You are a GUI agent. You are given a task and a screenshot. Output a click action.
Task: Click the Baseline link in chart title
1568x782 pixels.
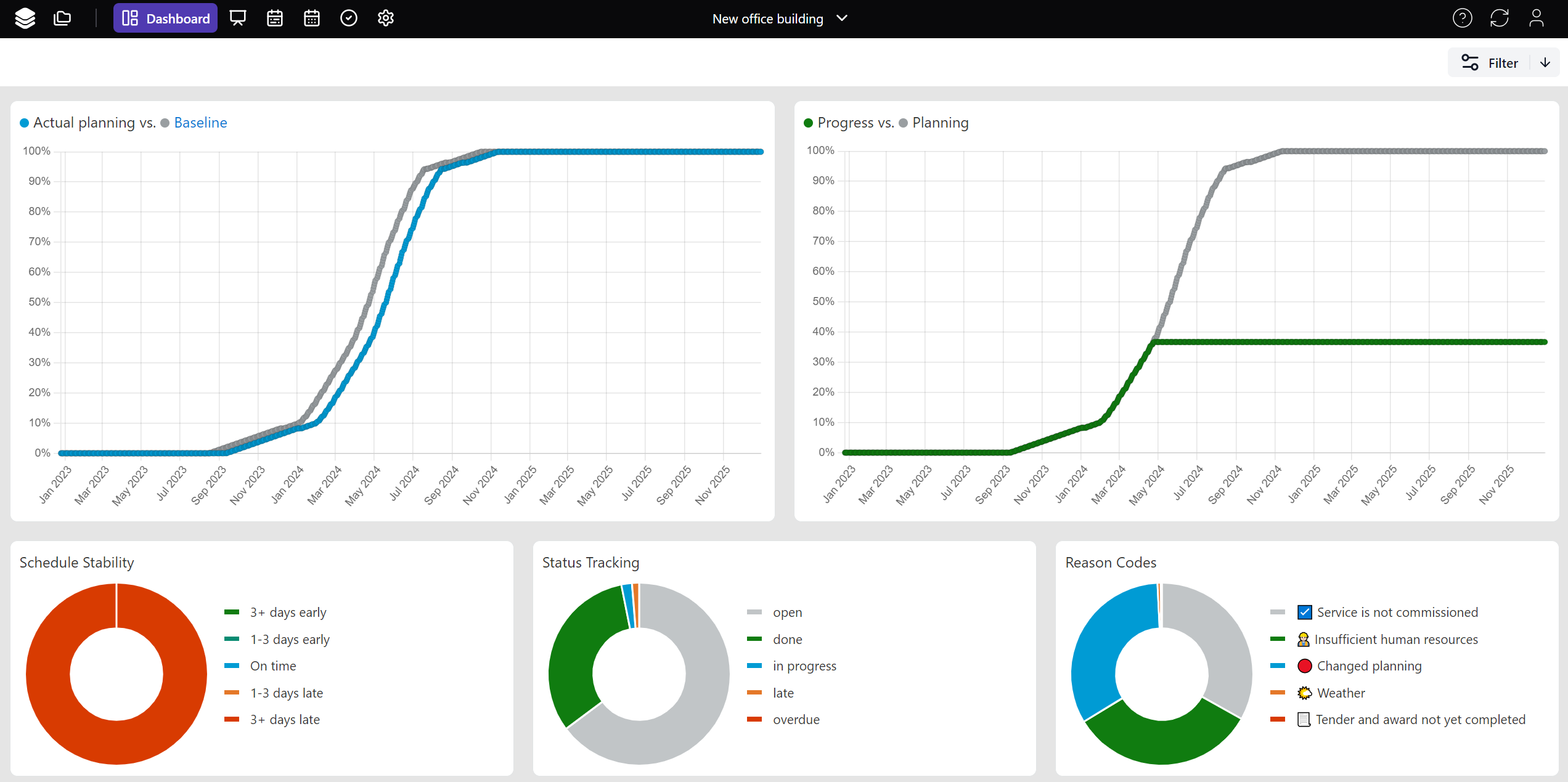[200, 123]
